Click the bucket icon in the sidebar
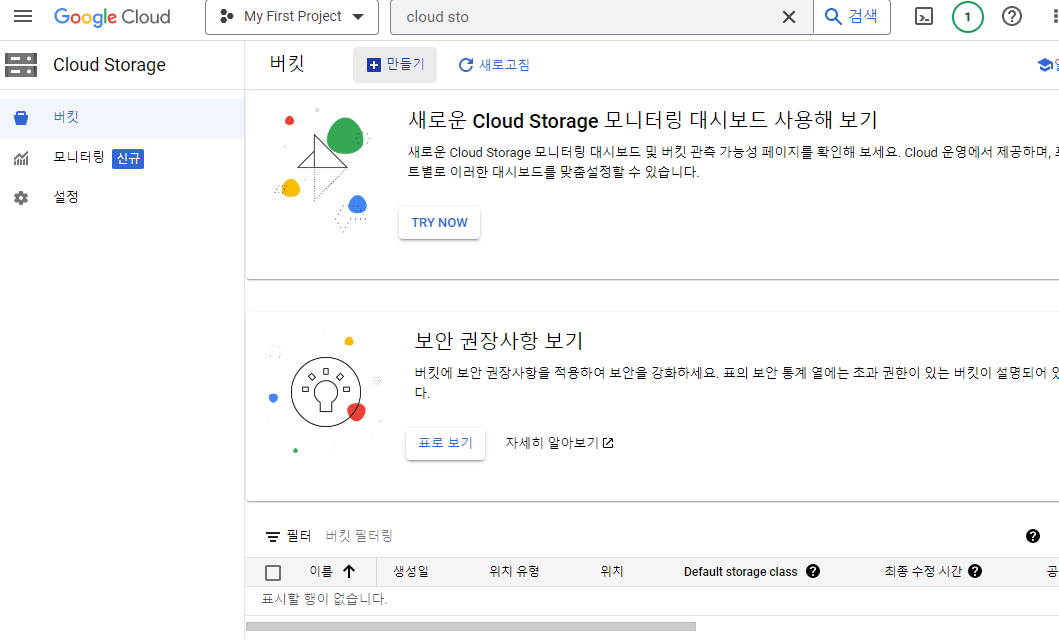This screenshot has width=1059, height=640. coord(21,118)
